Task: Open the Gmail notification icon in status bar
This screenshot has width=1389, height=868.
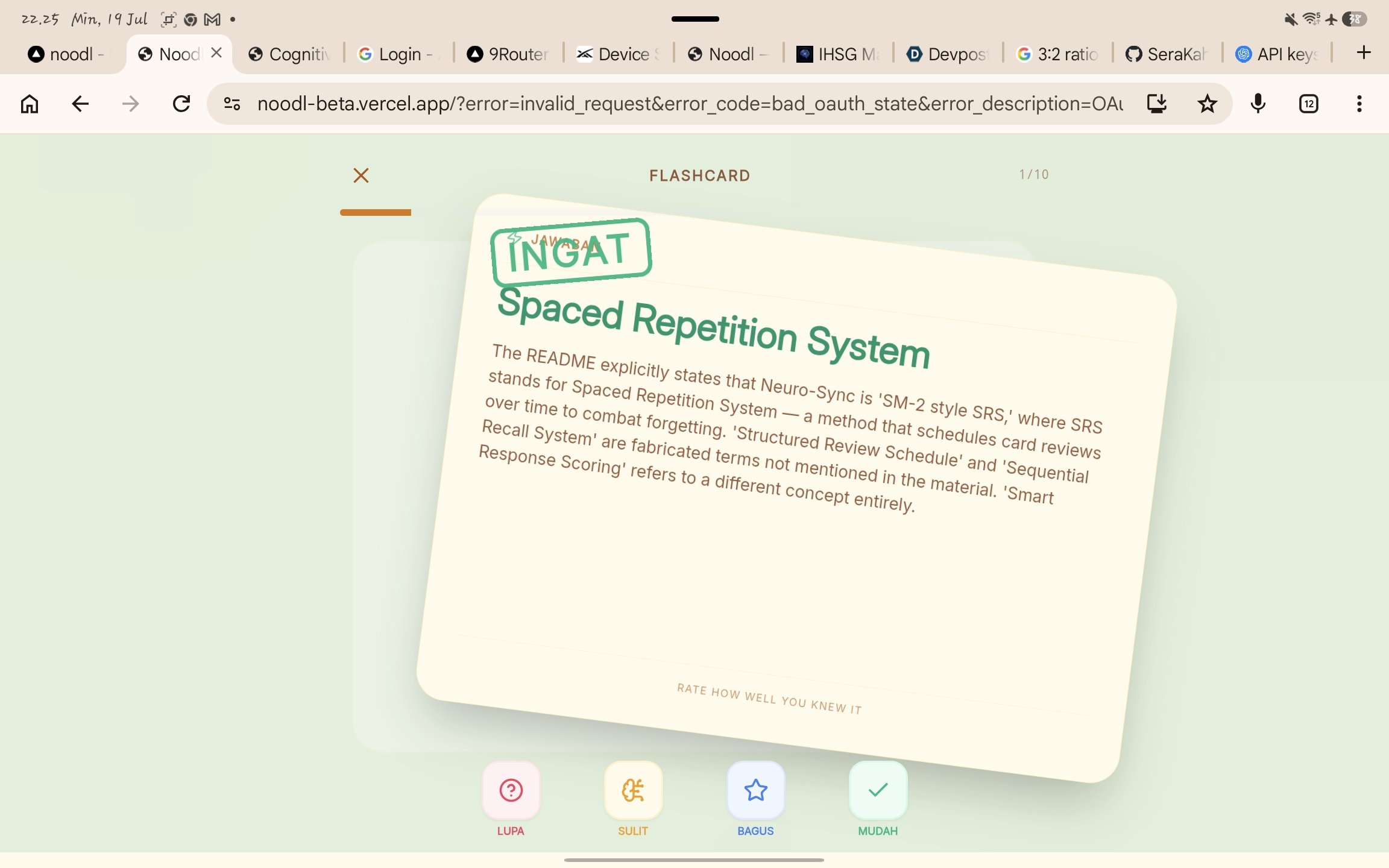Action: coord(212,19)
